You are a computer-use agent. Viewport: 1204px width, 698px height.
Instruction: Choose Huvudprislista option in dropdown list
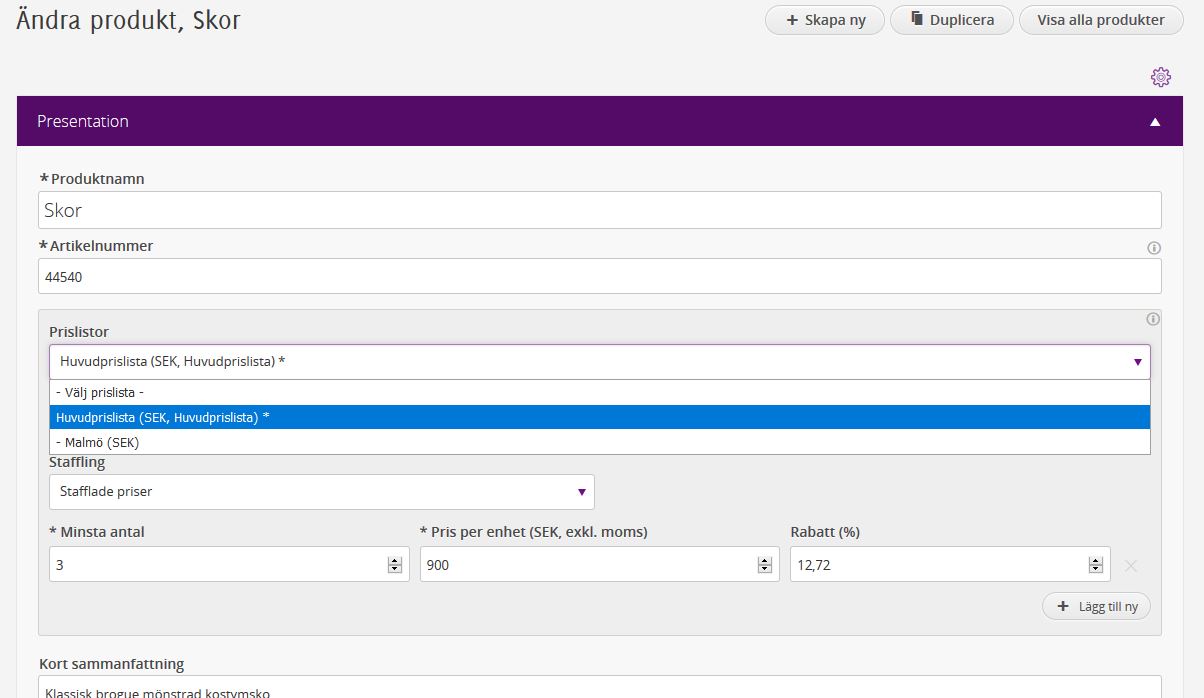click(x=163, y=417)
